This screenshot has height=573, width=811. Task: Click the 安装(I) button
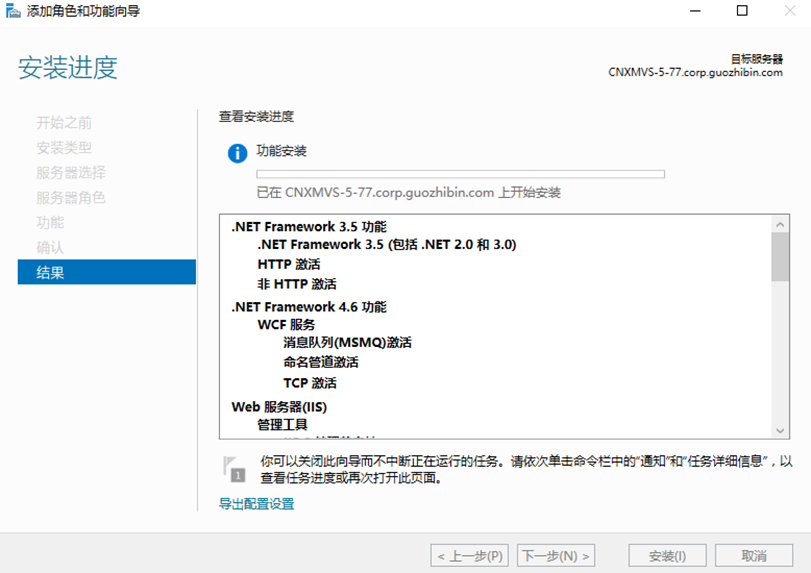tap(667, 556)
